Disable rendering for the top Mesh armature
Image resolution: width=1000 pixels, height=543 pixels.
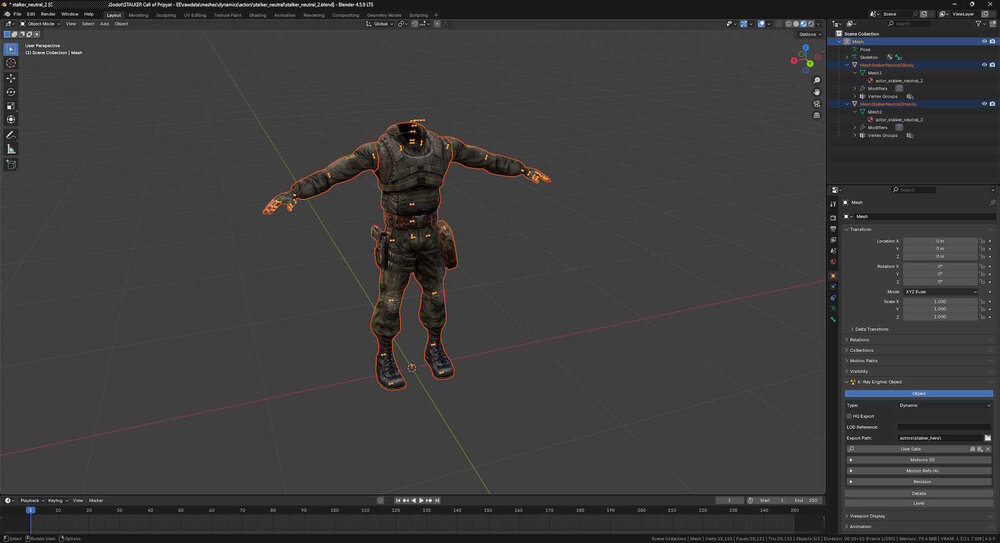tap(992, 41)
